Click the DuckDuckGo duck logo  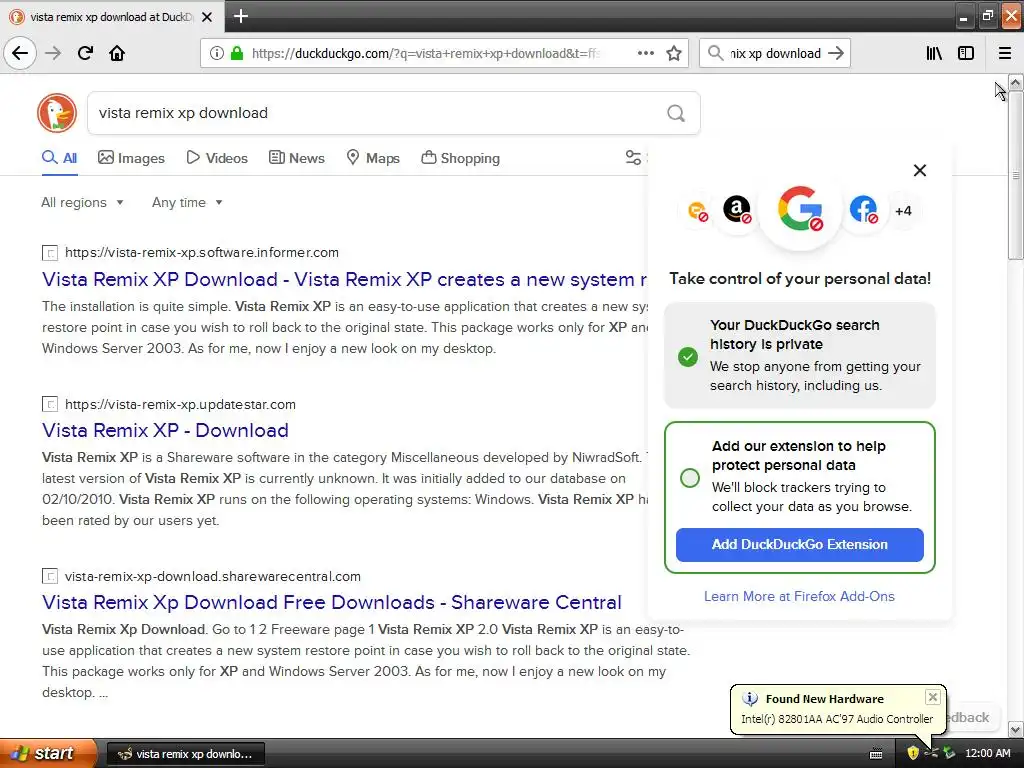(x=57, y=113)
